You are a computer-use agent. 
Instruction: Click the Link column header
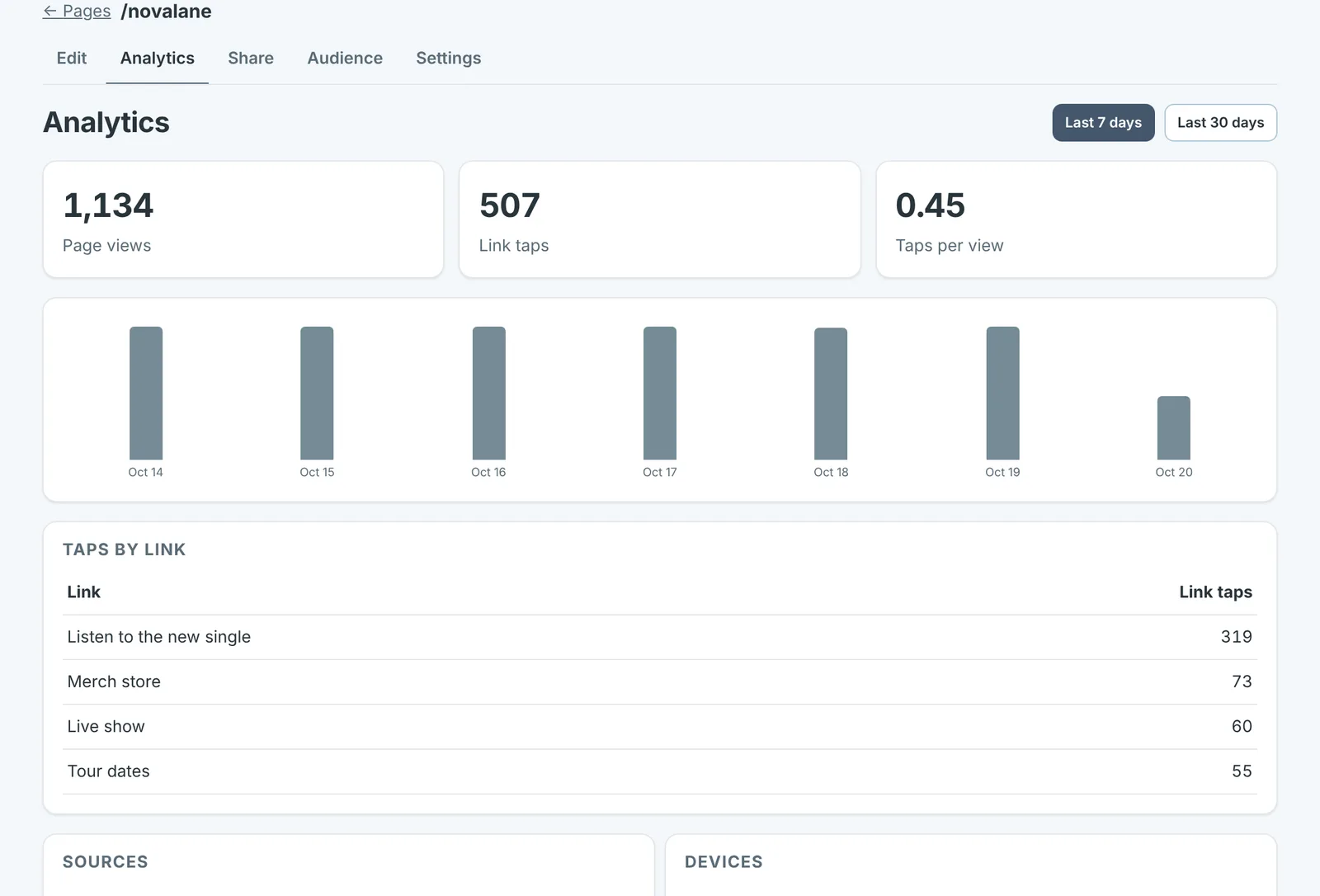click(83, 592)
